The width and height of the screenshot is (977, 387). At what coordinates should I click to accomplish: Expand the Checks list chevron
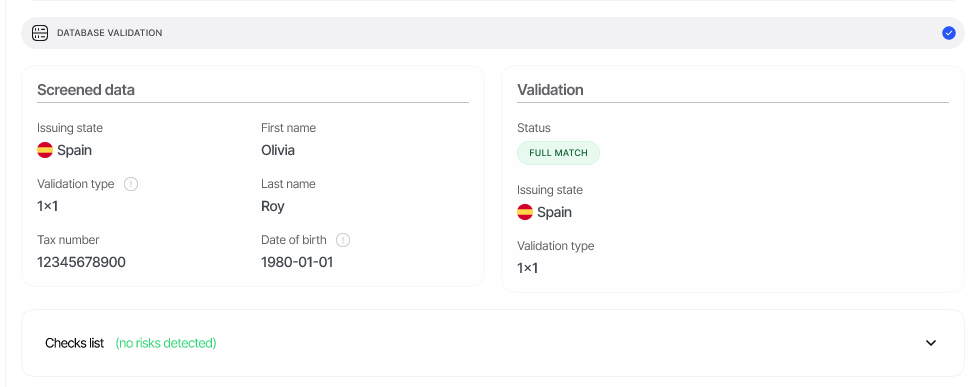pyautogui.click(x=931, y=343)
